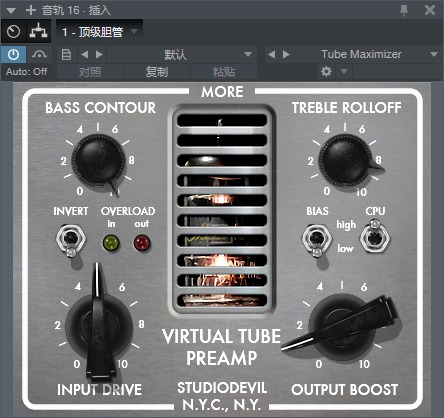Click the plus icon next to 音轨 16
Image resolution: width=444 pixels, height=418 pixels.
click(31, 10)
